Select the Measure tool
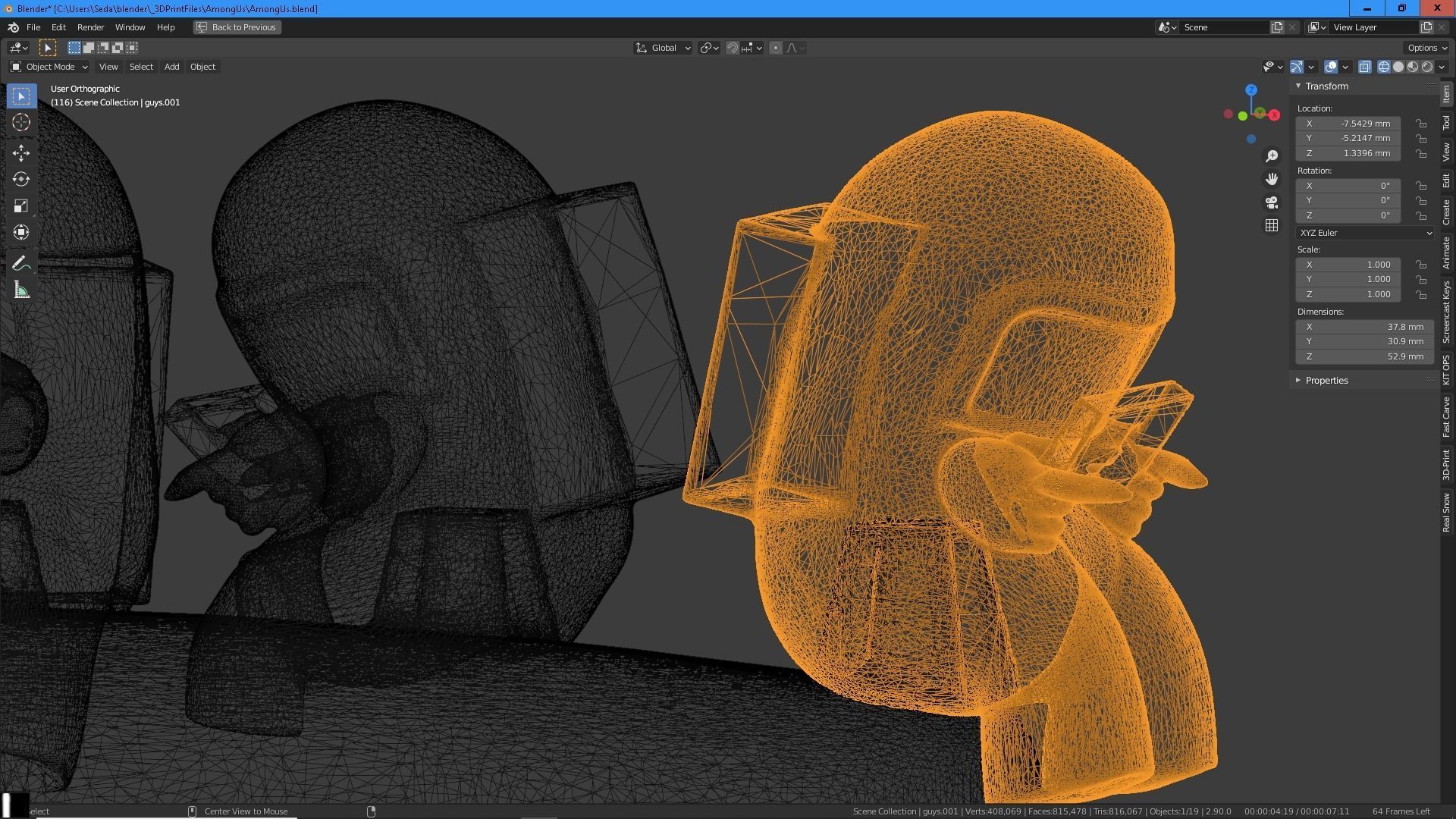 point(21,290)
